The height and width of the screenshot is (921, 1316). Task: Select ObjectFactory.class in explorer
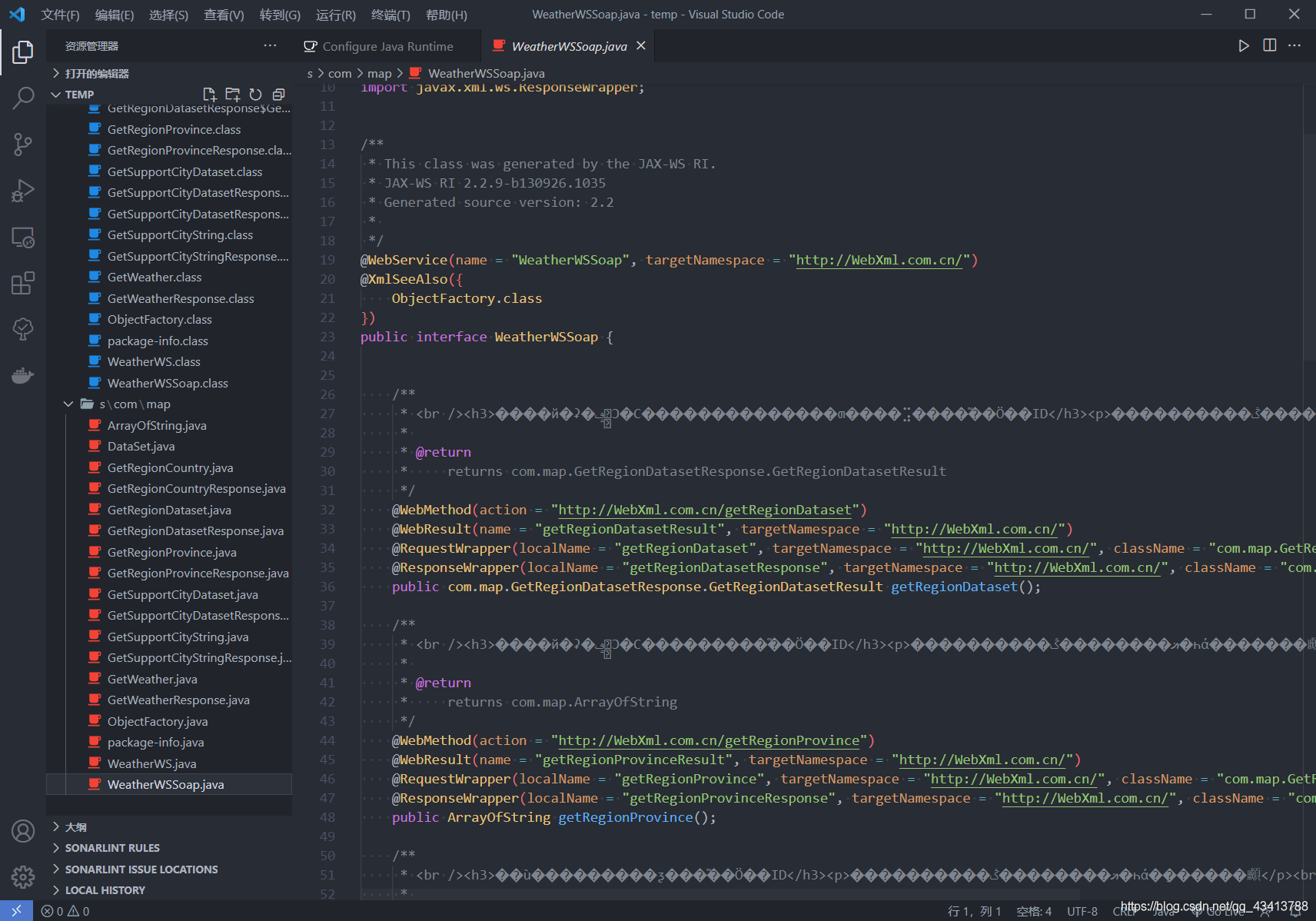tap(169, 320)
